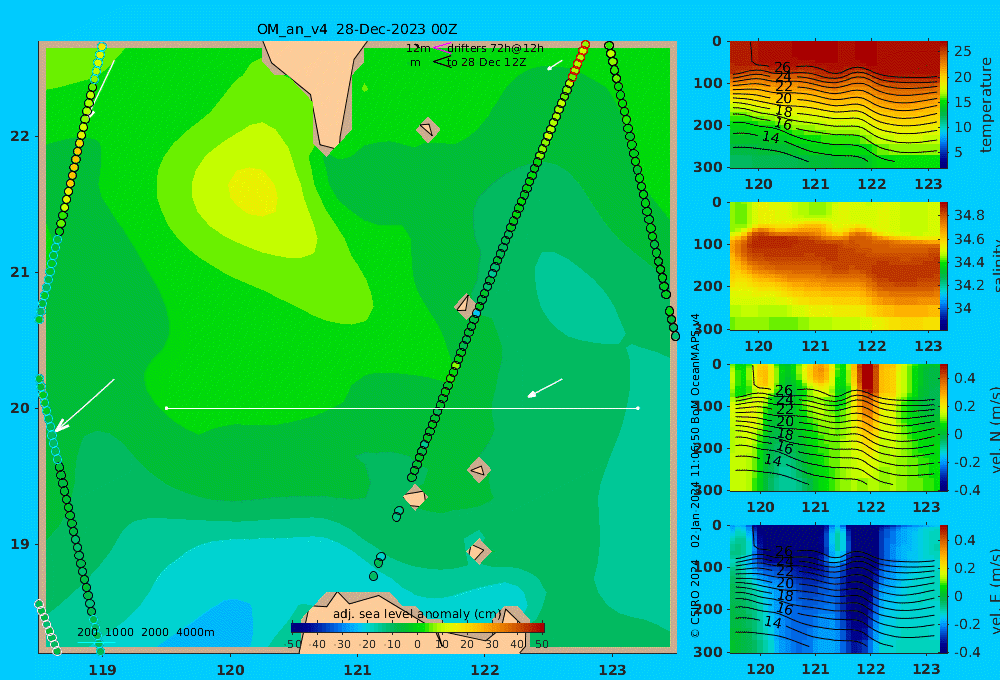Click the red drifter circles at the top of the map's track
Screen dimensions: 1000x680
pyautogui.click(x=578, y=61)
